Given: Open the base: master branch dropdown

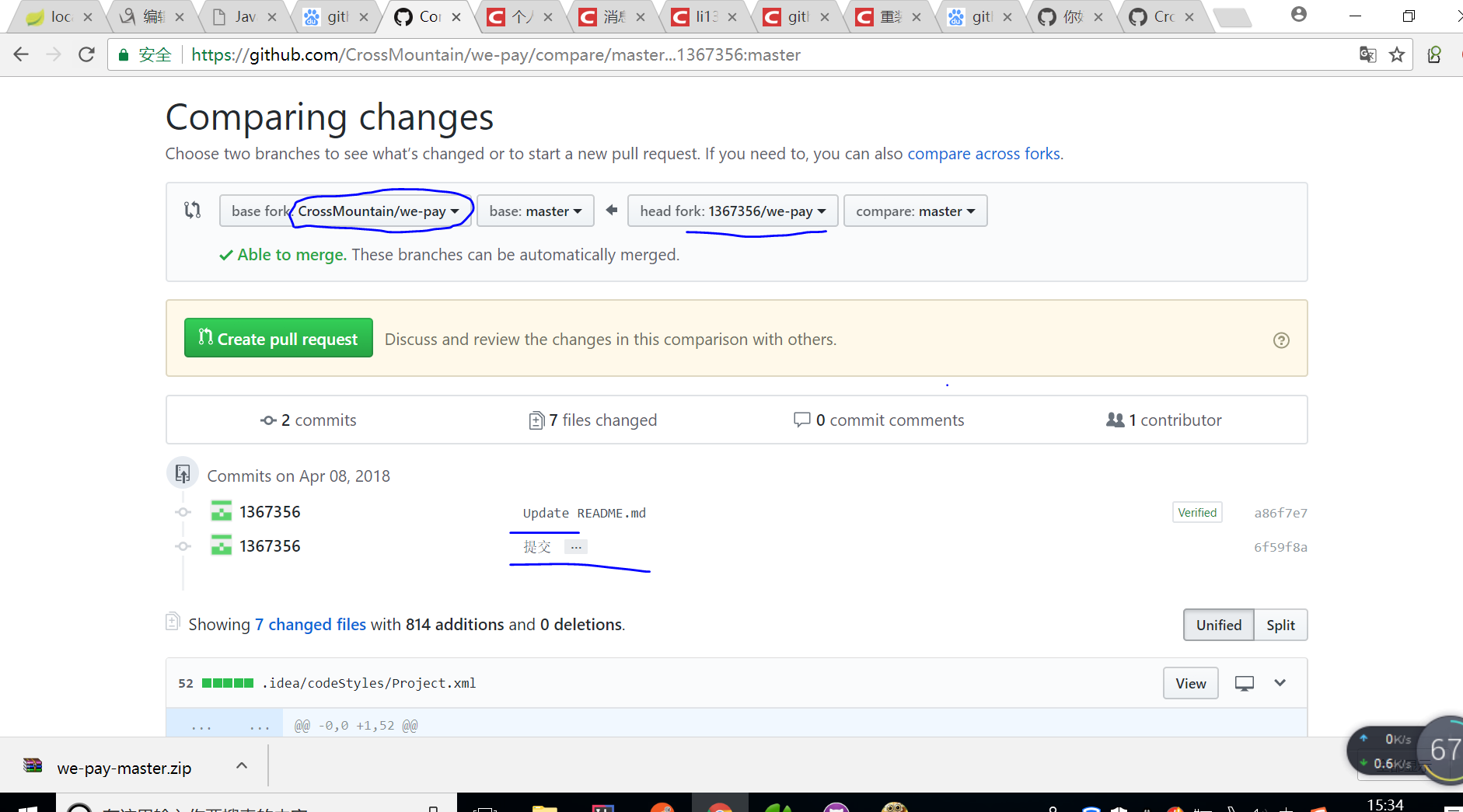Looking at the screenshot, I should pos(535,211).
